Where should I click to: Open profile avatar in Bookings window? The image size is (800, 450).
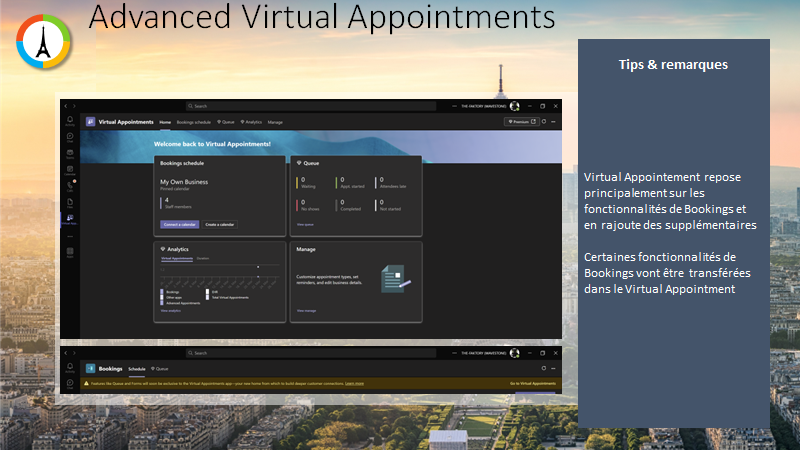point(514,353)
